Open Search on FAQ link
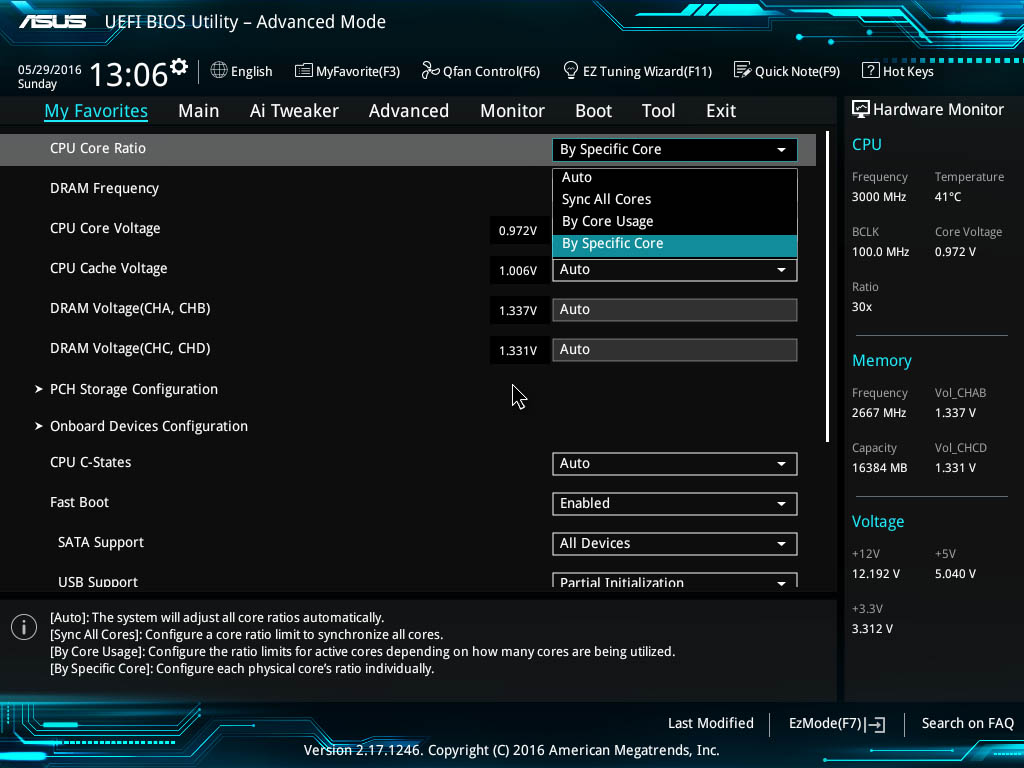Screen dimensions: 1024x768 click(x=967, y=724)
